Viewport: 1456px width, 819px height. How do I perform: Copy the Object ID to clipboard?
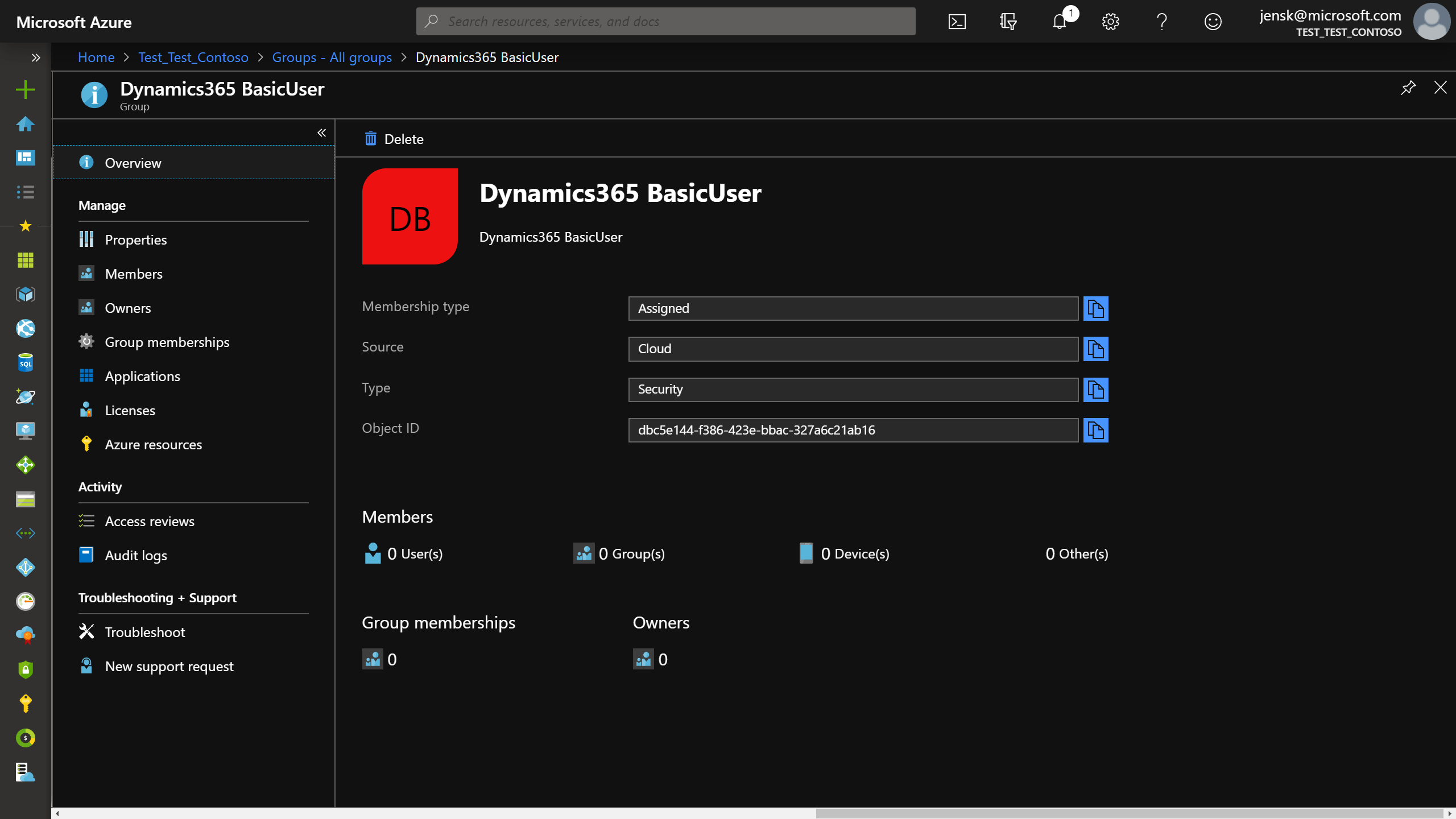[1095, 430]
